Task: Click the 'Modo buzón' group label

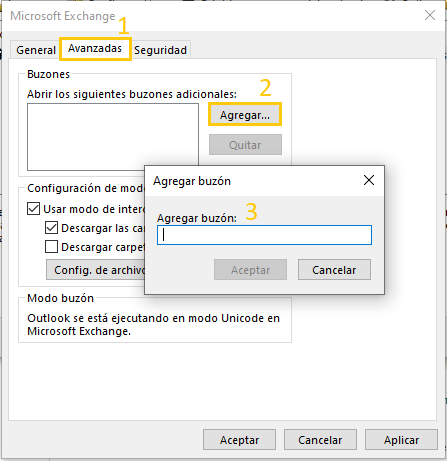Action: [61, 298]
